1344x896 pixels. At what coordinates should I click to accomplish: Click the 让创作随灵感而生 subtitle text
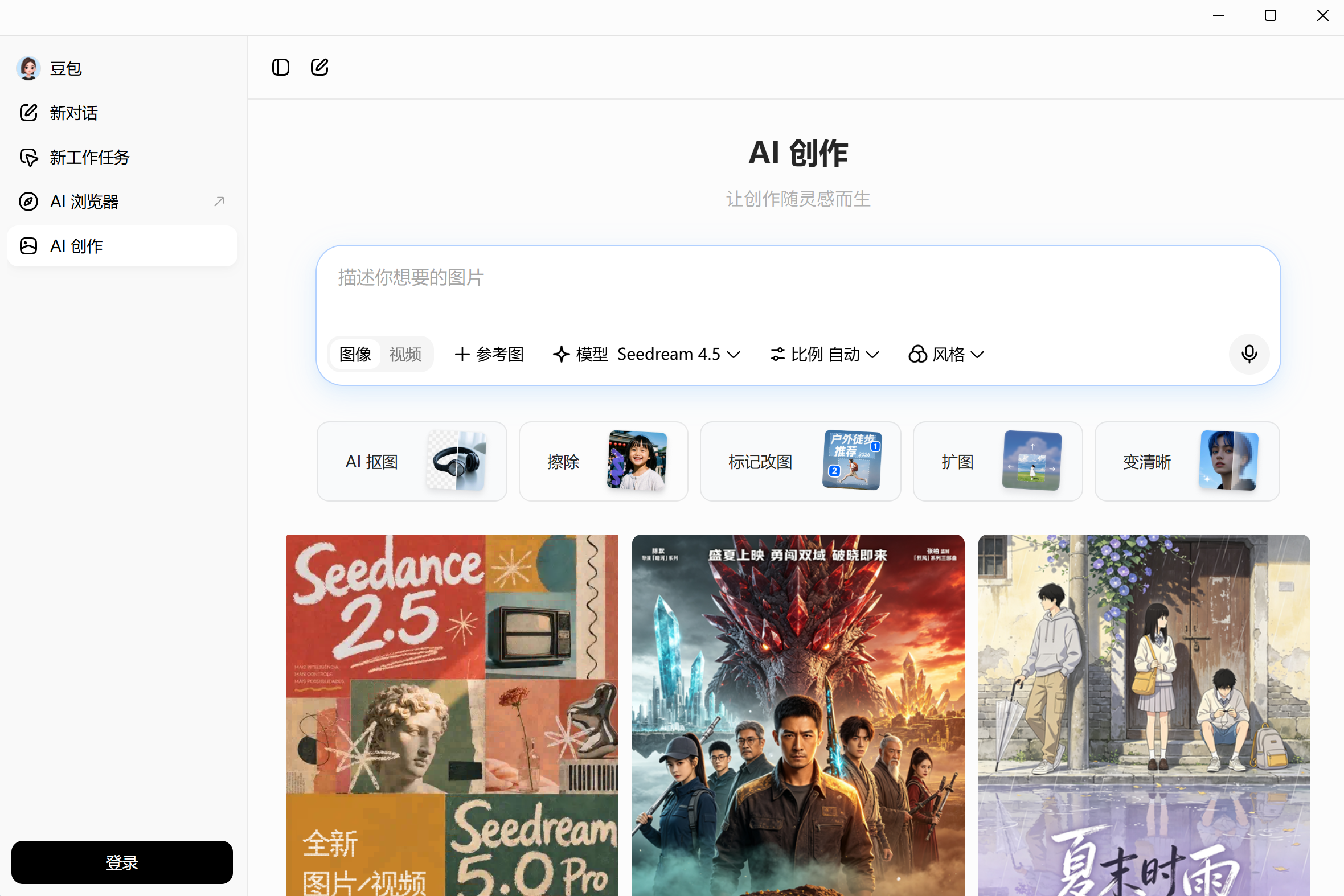pyautogui.click(x=798, y=199)
